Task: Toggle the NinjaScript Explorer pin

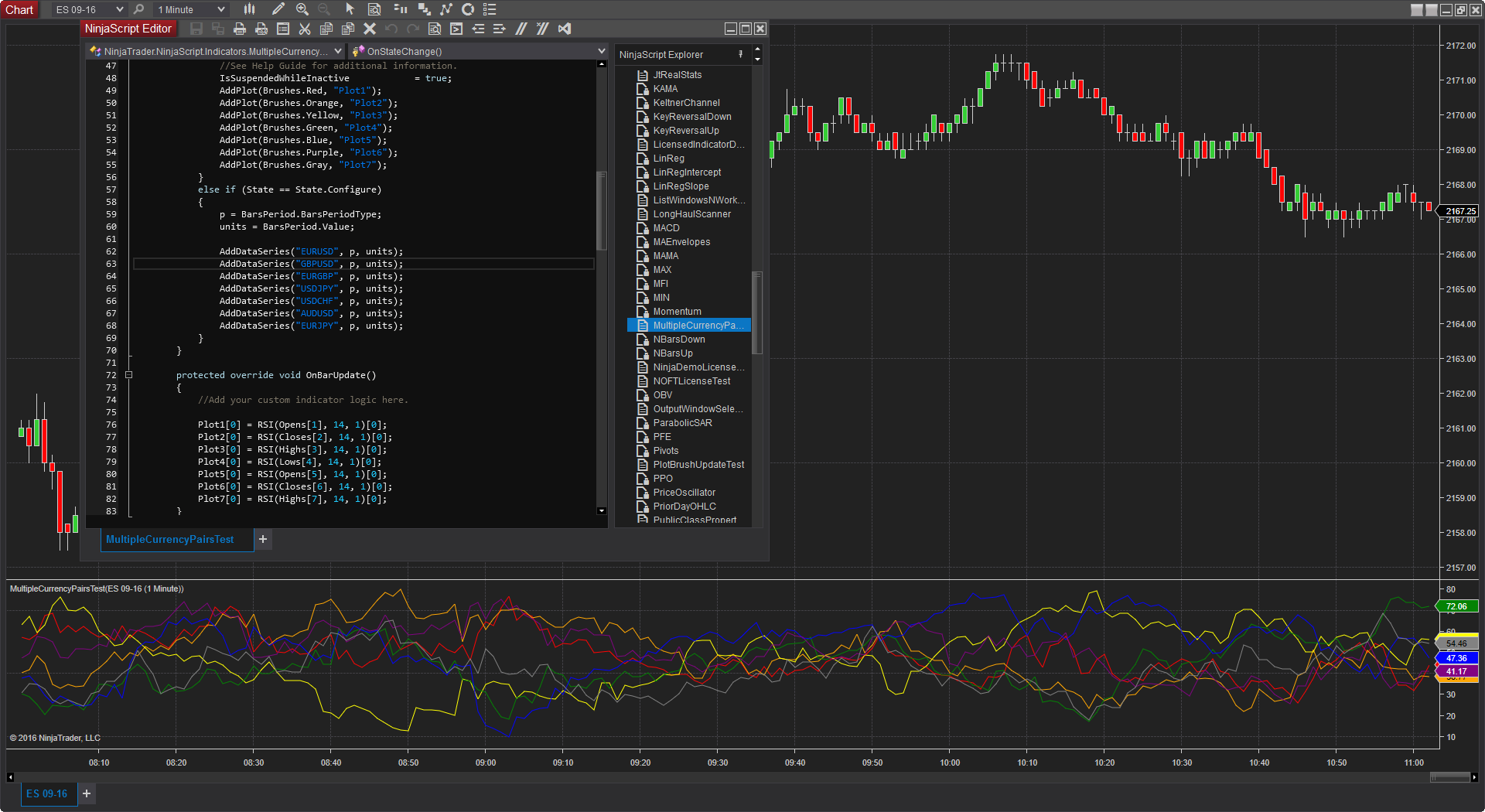Action: [740, 54]
